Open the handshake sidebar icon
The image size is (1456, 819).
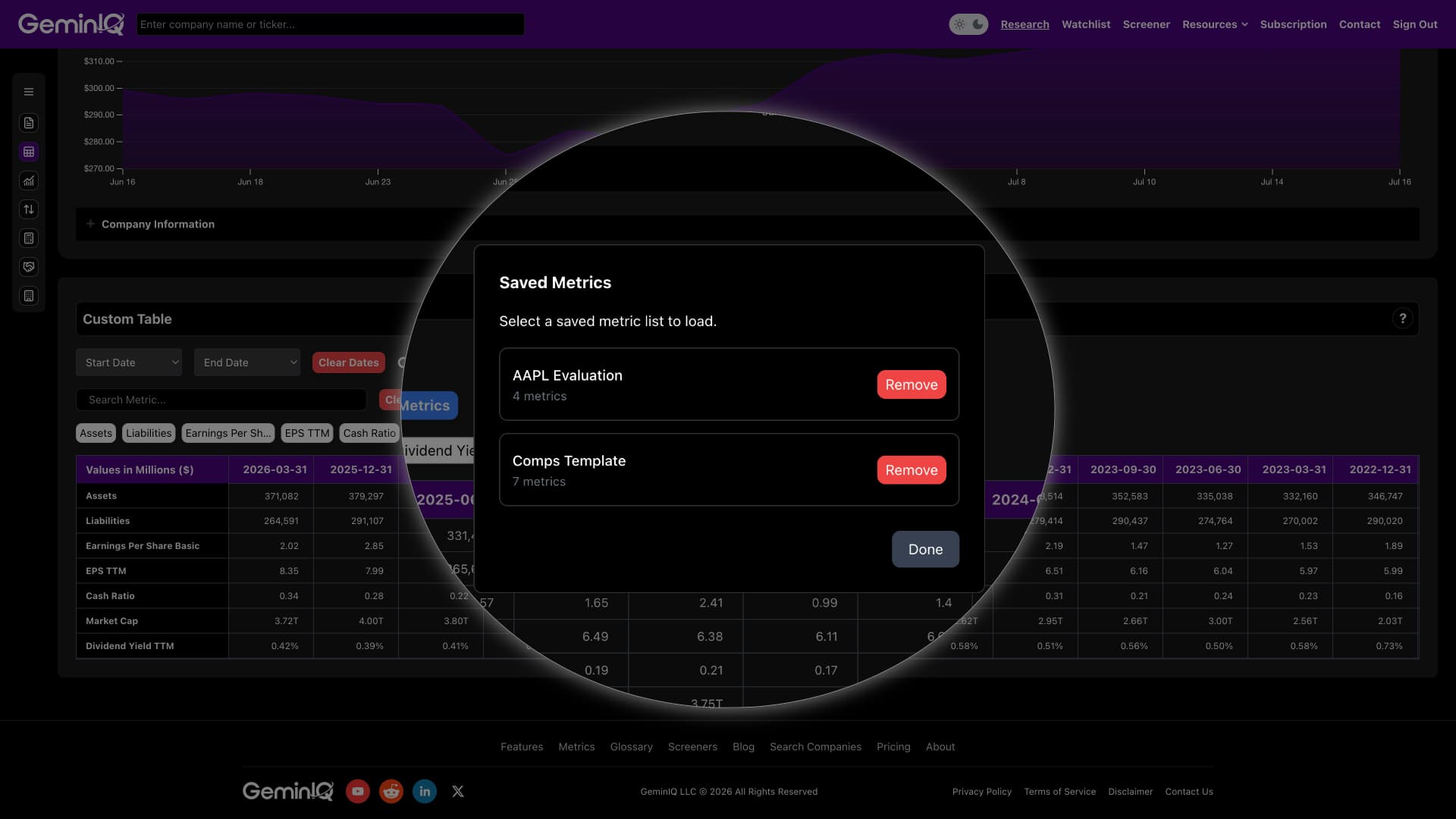[29, 267]
